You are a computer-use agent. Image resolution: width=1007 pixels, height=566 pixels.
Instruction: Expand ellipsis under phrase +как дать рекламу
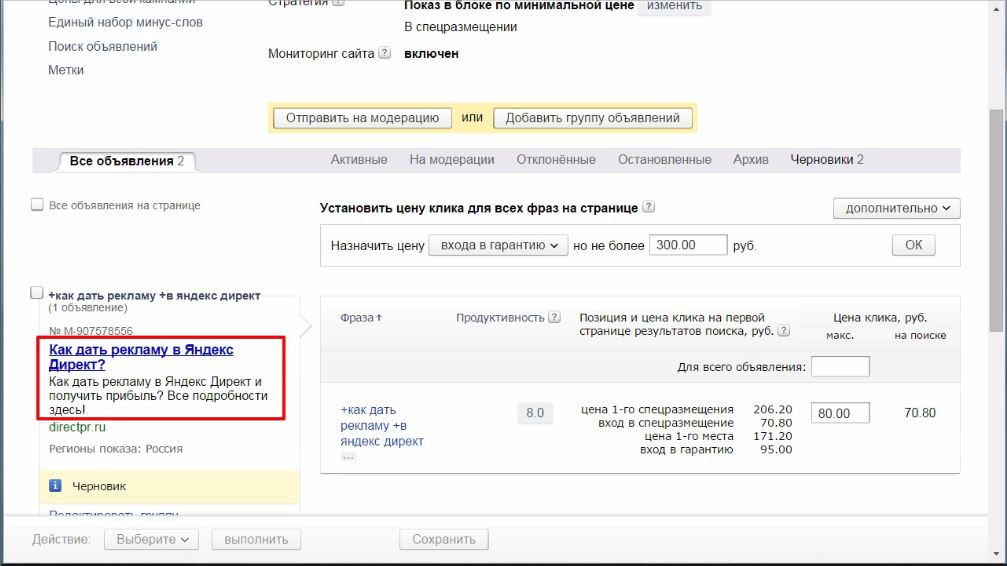tap(348, 457)
